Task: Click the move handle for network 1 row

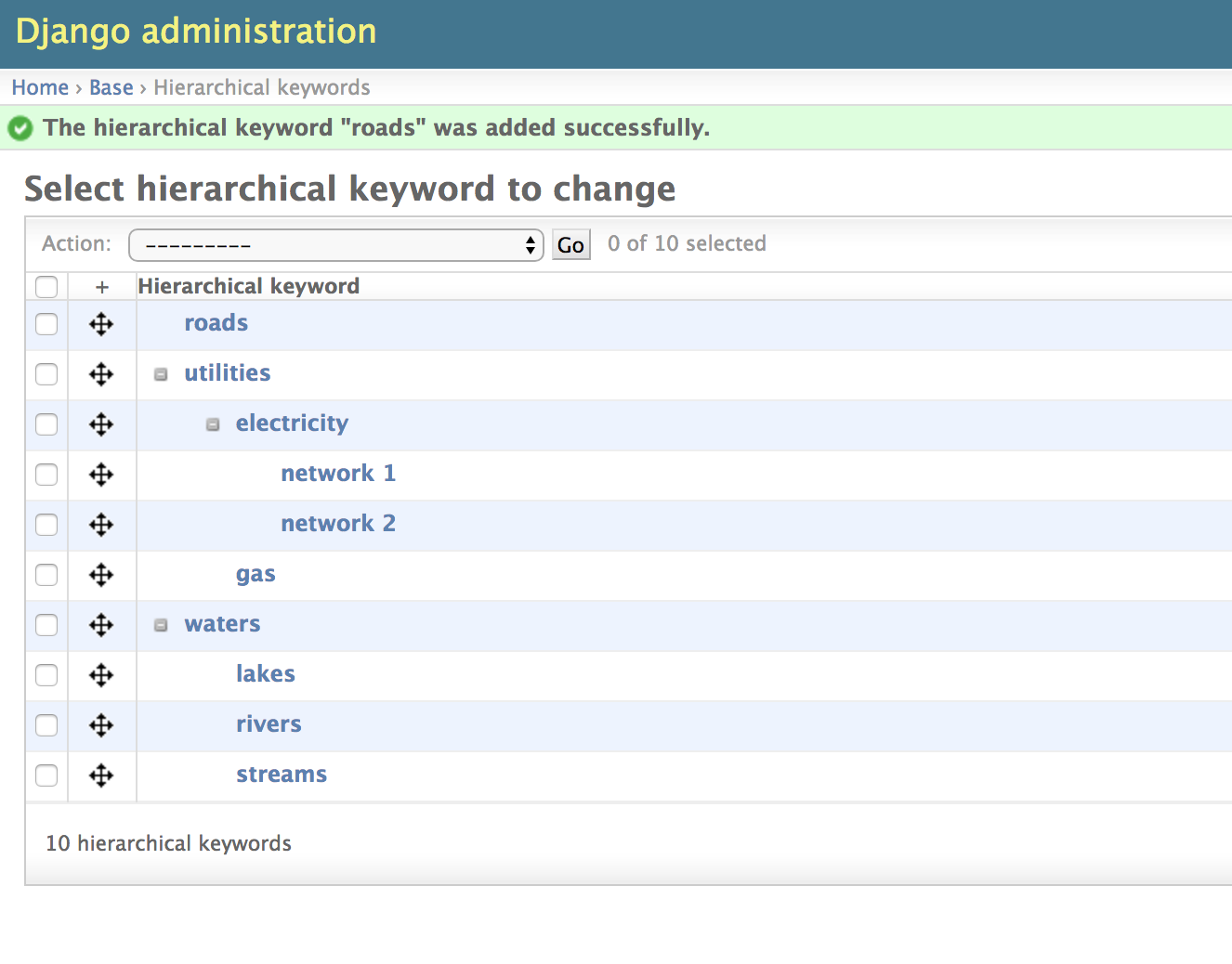Action: (x=101, y=475)
